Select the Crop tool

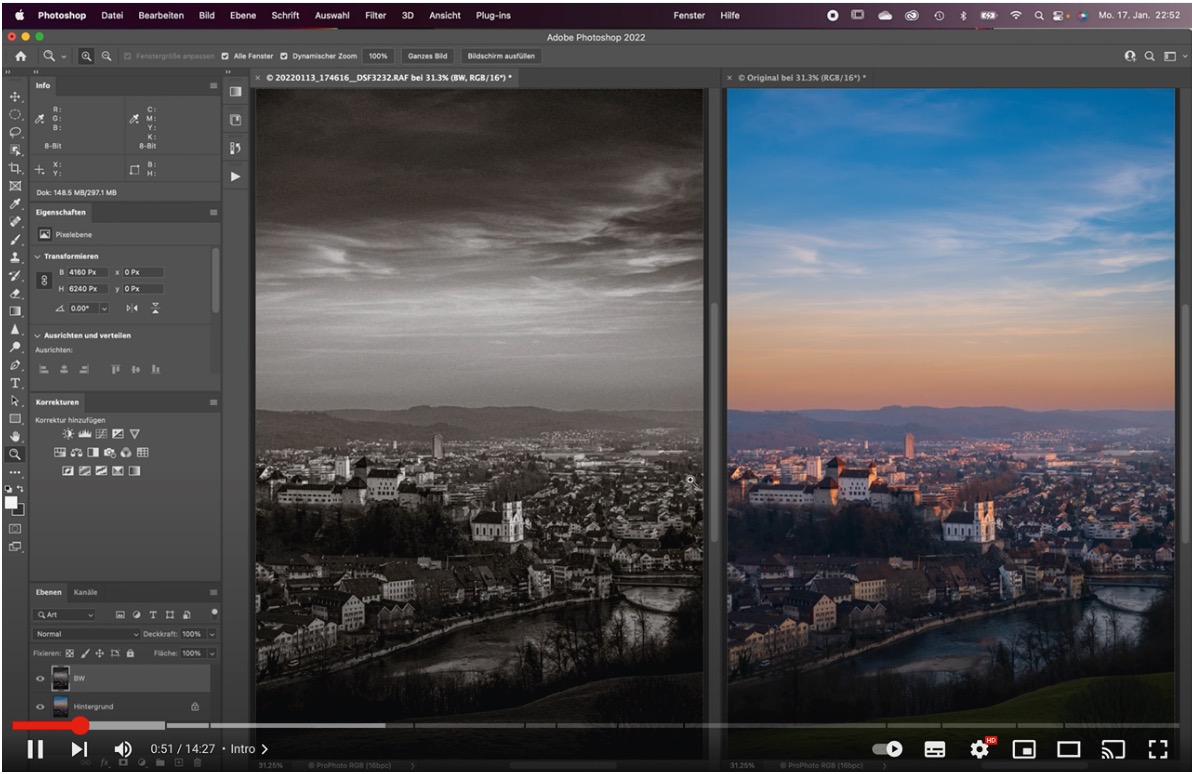[15, 168]
